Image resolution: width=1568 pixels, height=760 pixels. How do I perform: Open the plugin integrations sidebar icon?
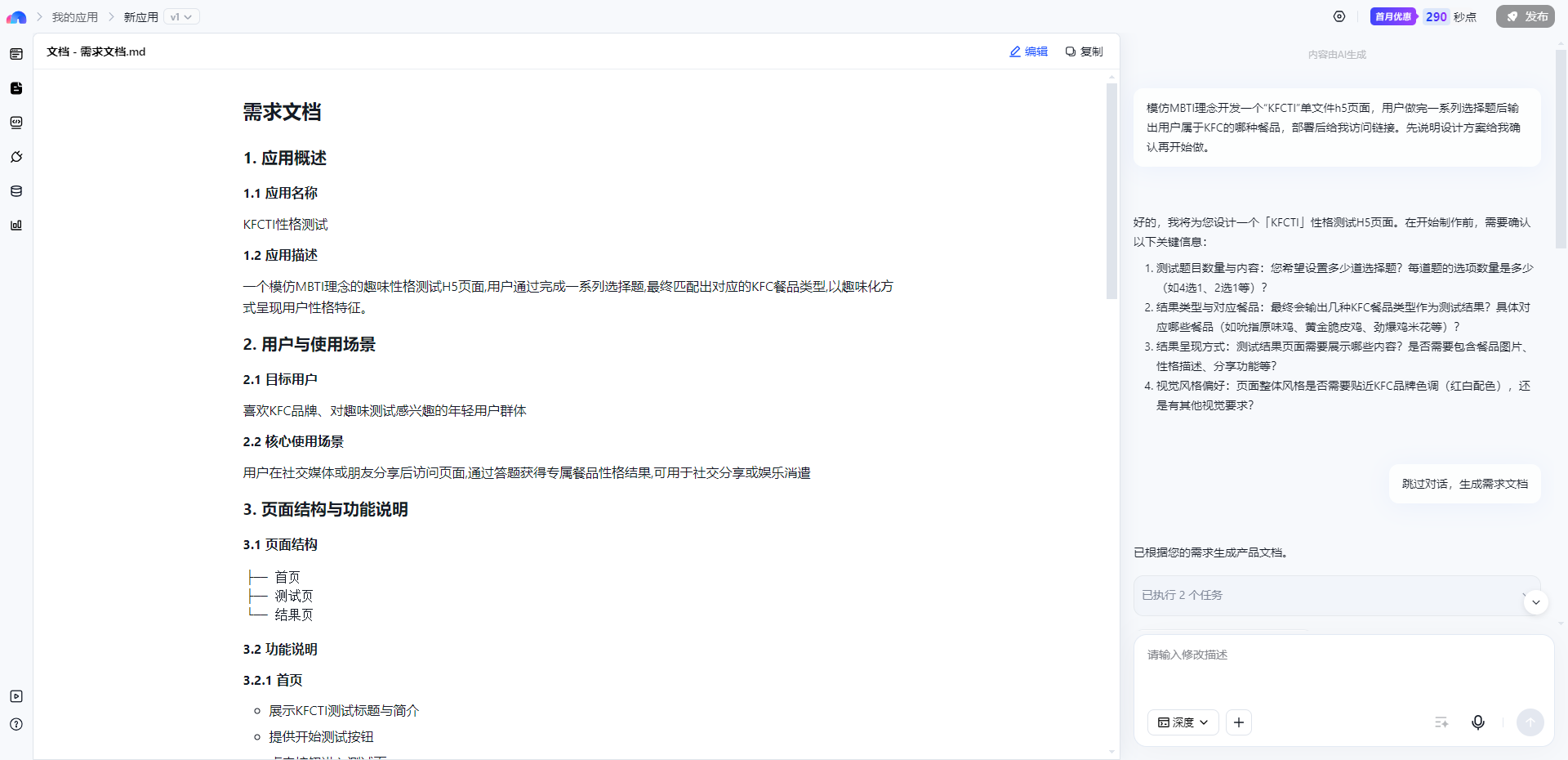click(16, 157)
